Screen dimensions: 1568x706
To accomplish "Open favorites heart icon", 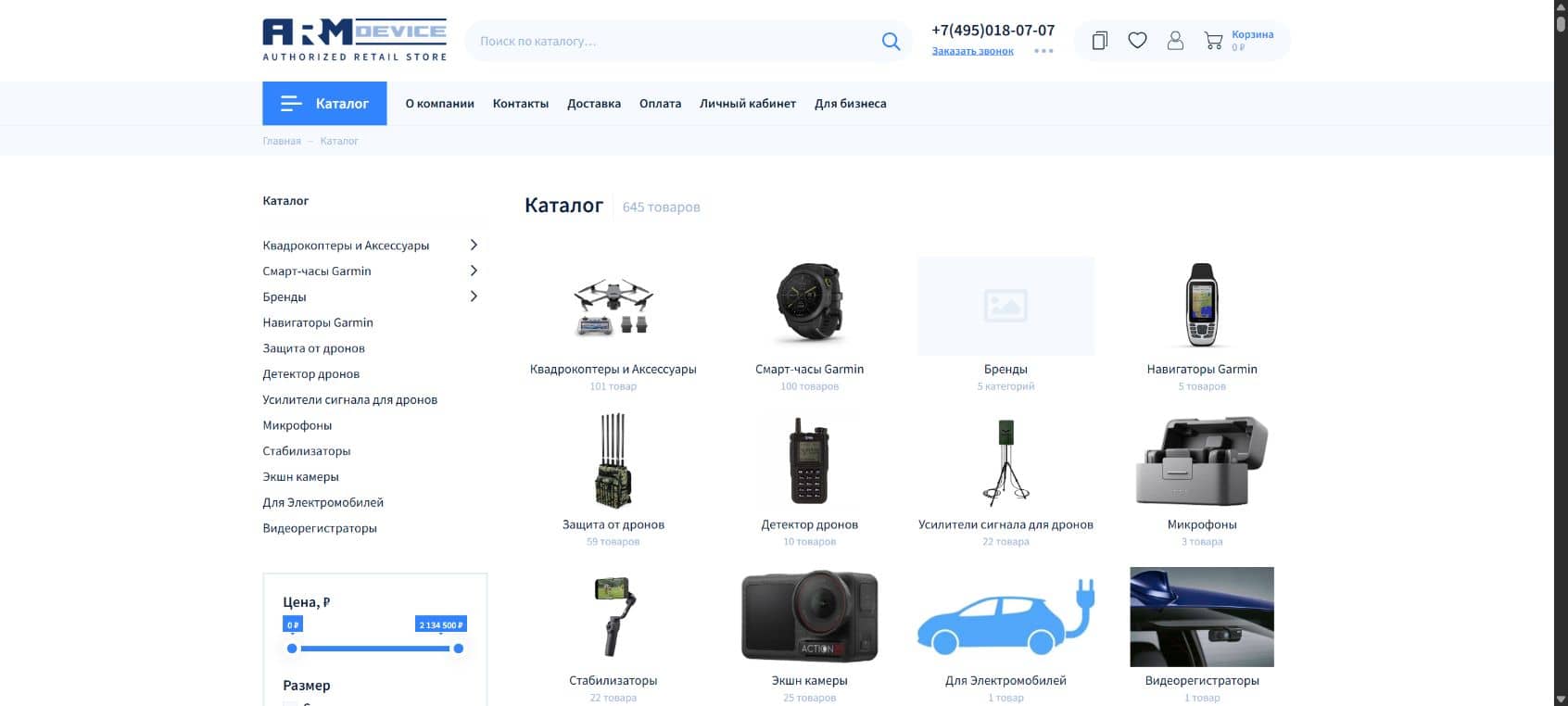I will coord(1137,41).
